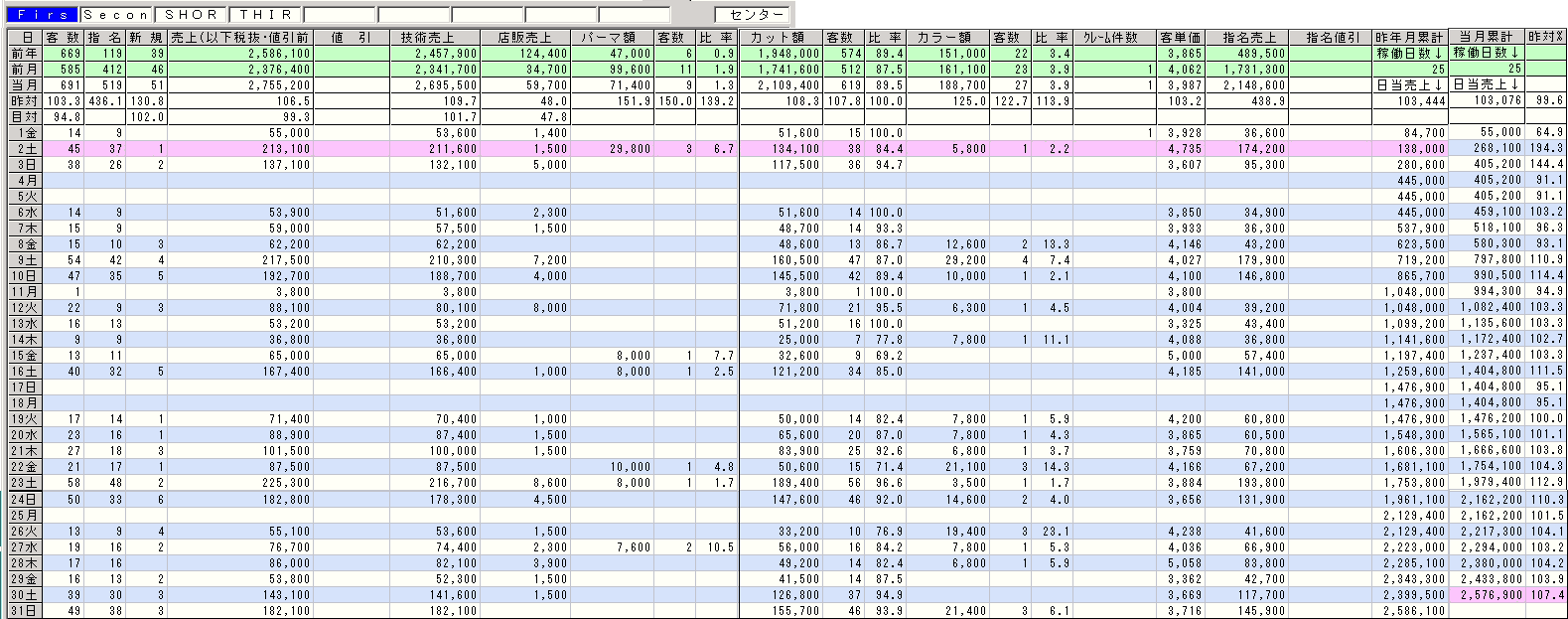Switch to the THIR tab
Viewport: 1568px width, 619px height.
[265, 15]
